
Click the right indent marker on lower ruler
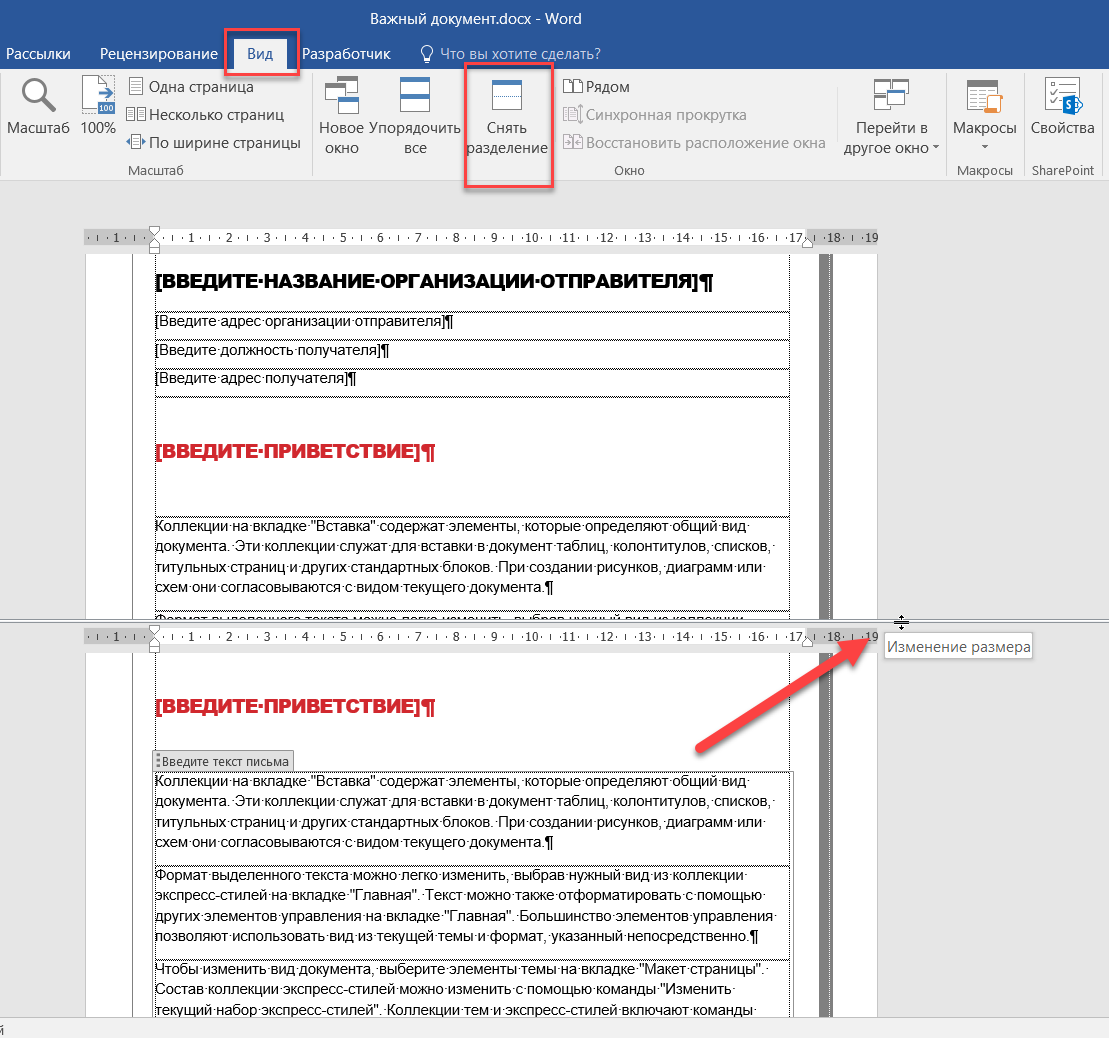point(807,641)
